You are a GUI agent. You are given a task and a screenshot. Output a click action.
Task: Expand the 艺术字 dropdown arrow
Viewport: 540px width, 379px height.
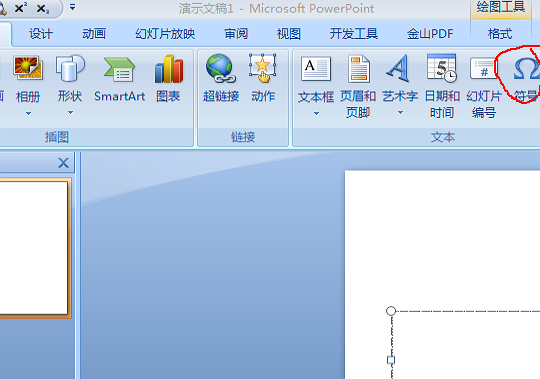[x=400, y=112]
